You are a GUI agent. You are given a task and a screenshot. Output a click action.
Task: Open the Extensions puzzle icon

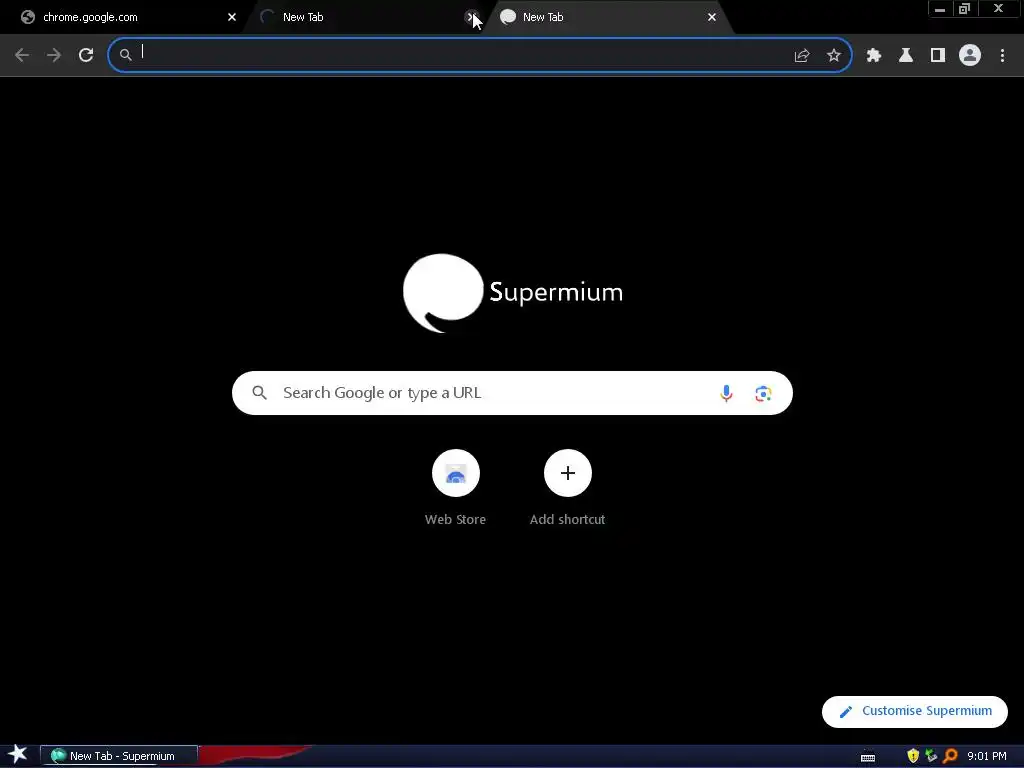coord(874,56)
